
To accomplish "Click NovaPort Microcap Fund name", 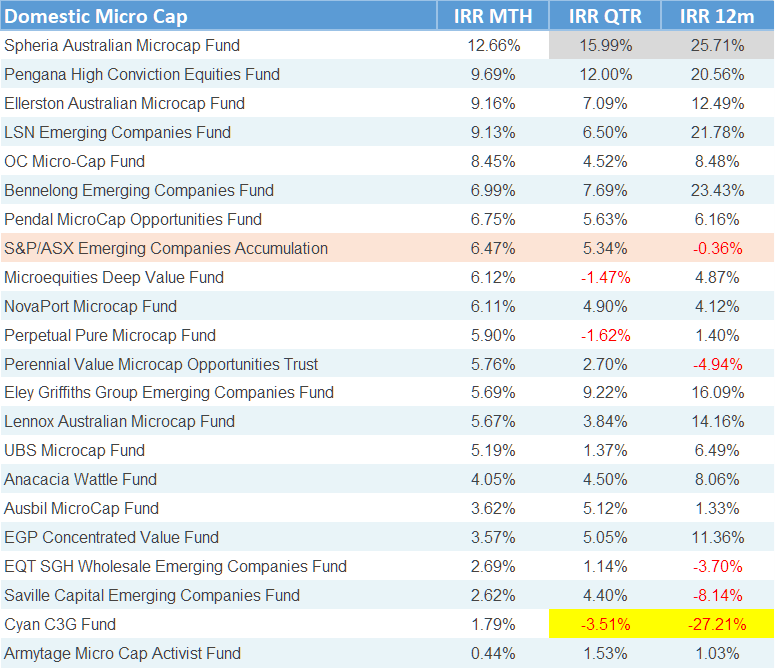I will click(90, 306).
